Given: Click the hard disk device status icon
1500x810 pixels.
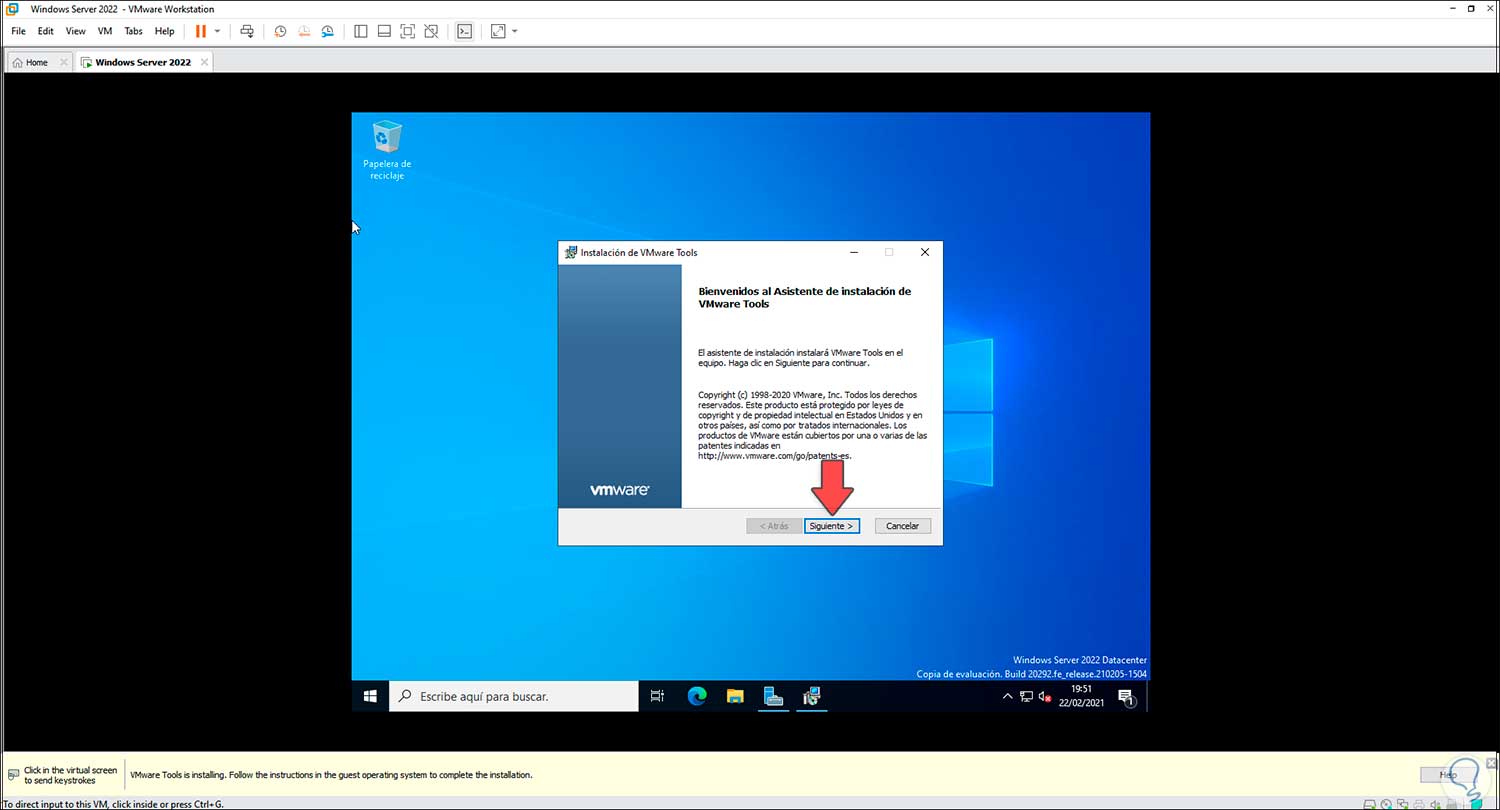Looking at the screenshot, I should tap(1369, 803).
